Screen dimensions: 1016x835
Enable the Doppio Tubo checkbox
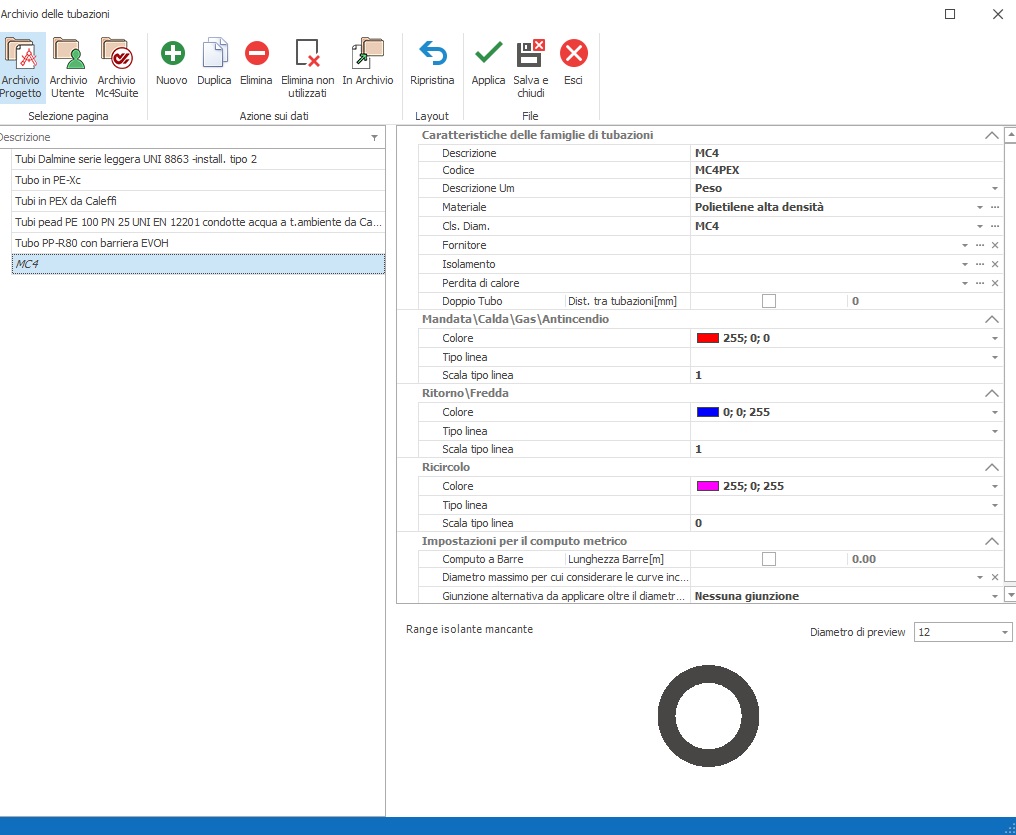[768, 301]
